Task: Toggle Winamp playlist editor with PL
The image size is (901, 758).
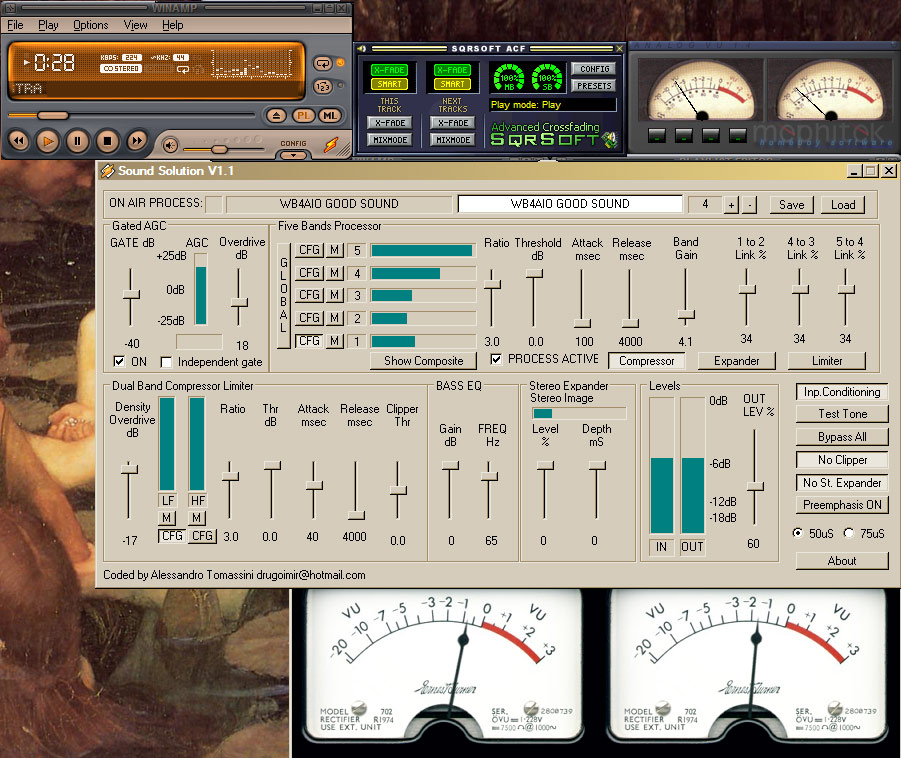Action: coord(303,116)
